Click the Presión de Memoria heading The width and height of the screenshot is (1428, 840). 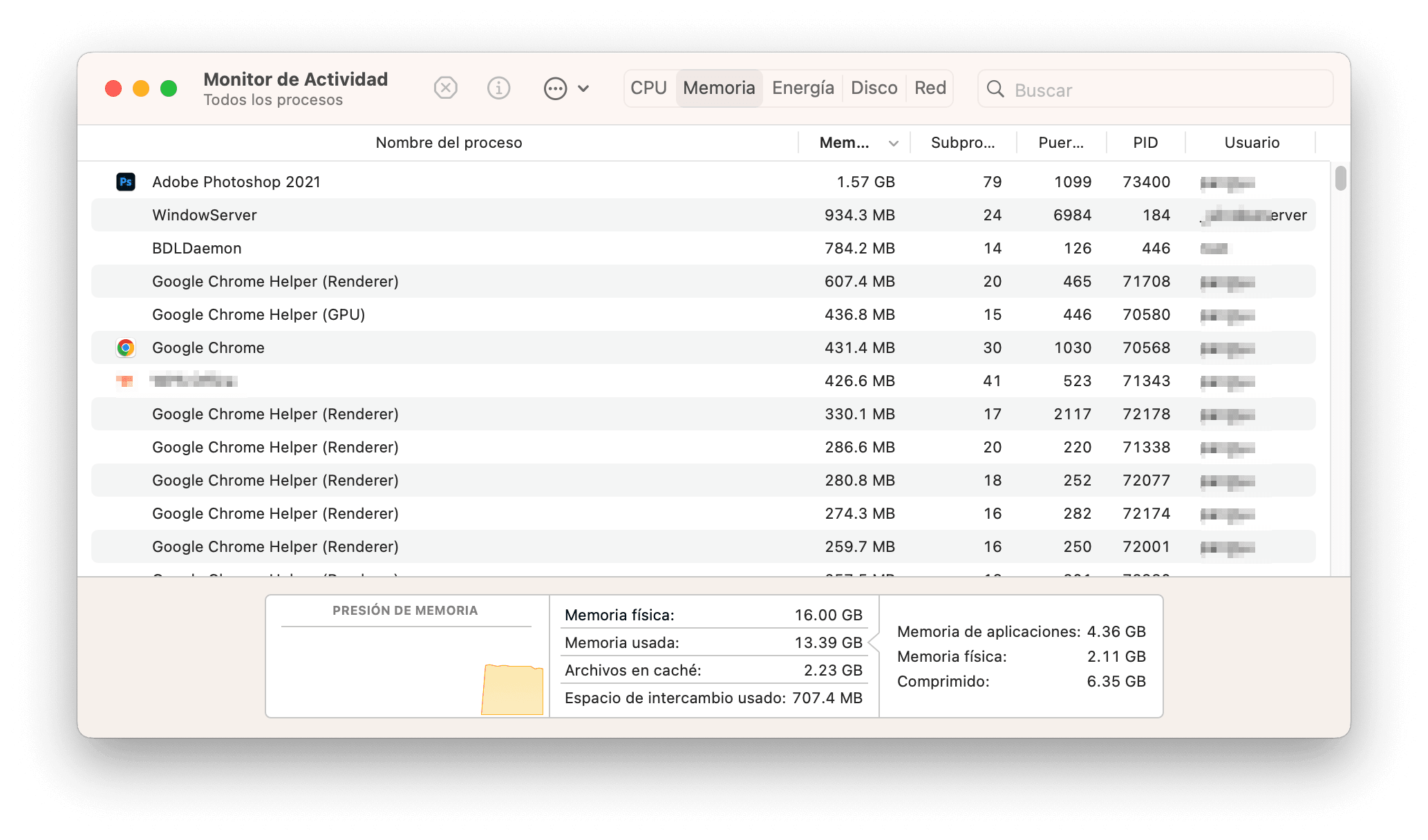pyautogui.click(x=405, y=610)
